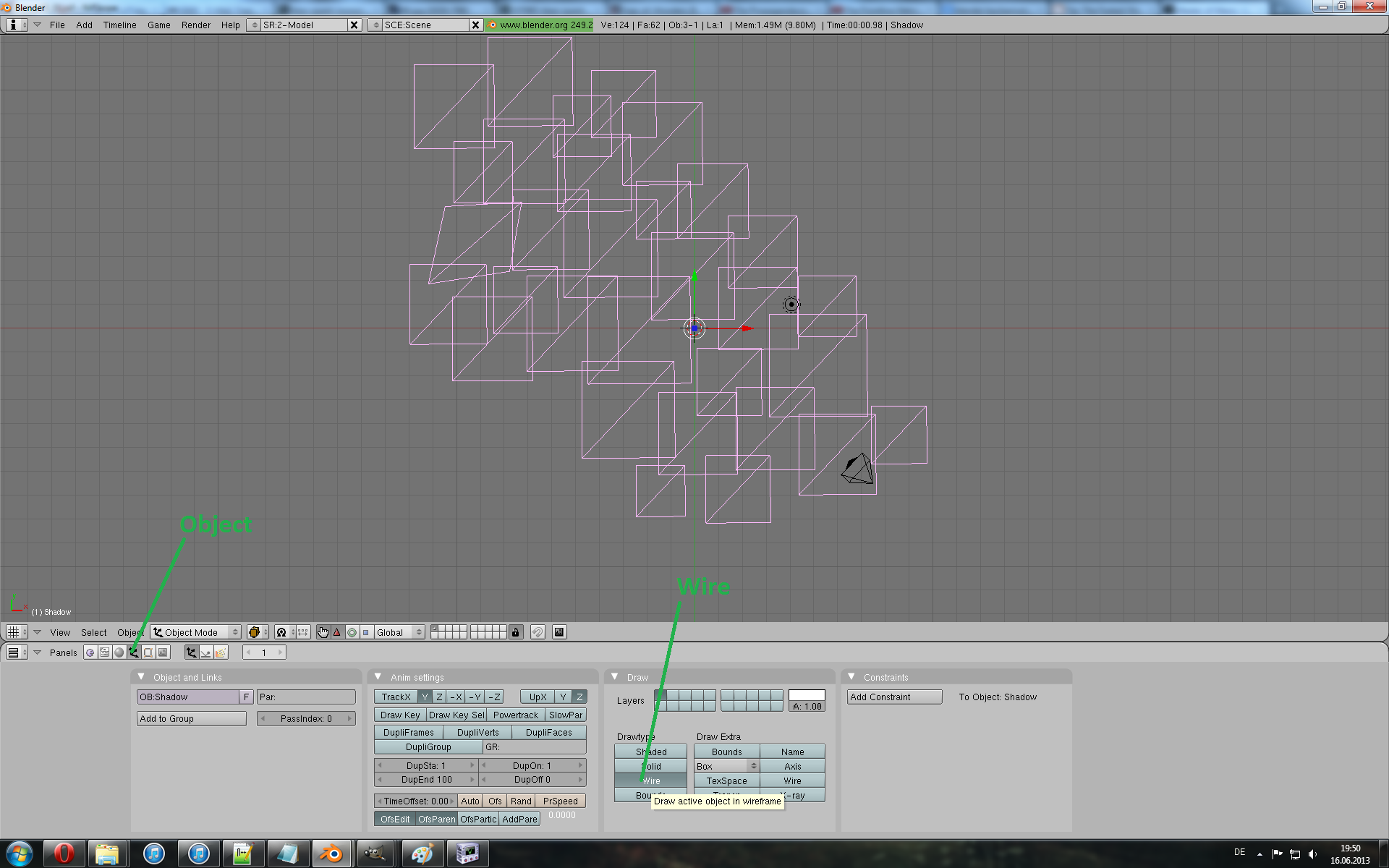Enable the Axis draw extra option
This screenshot has width=1389, height=868.
[x=792, y=766]
